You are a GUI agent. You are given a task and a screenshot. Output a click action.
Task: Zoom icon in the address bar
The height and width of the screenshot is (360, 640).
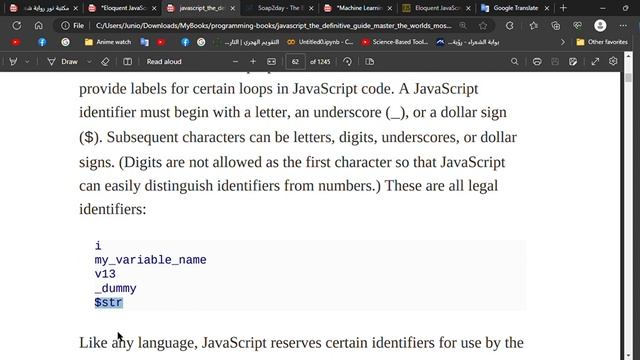[463, 26]
